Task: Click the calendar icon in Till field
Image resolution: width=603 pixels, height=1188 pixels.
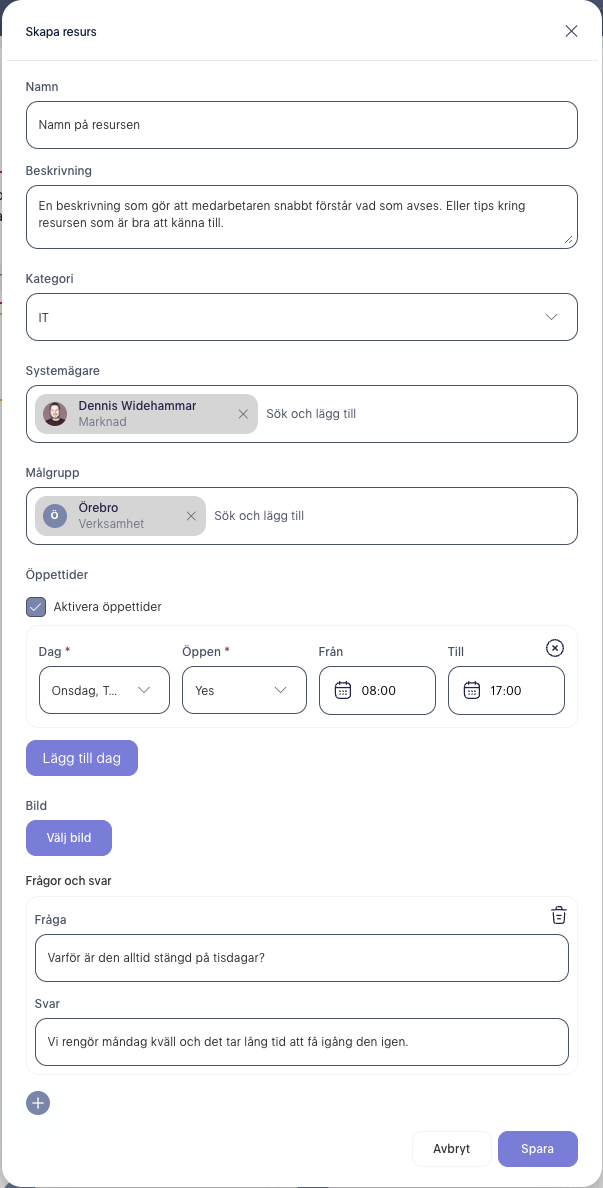Action: pyautogui.click(x=472, y=690)
